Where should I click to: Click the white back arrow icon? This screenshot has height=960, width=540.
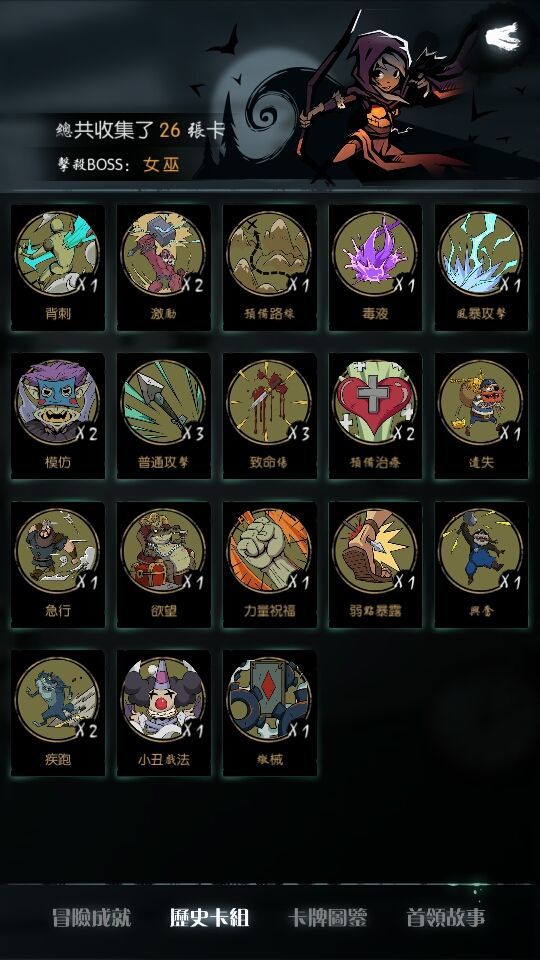tap(503, 37)
